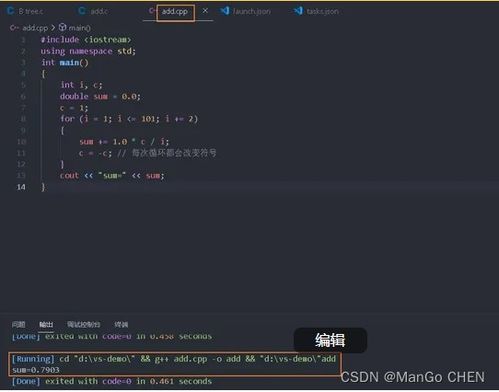This screenshot has height=392, width=499.
Task: Close the add.cpp editor tab
Action: click(x=205, y=11)
